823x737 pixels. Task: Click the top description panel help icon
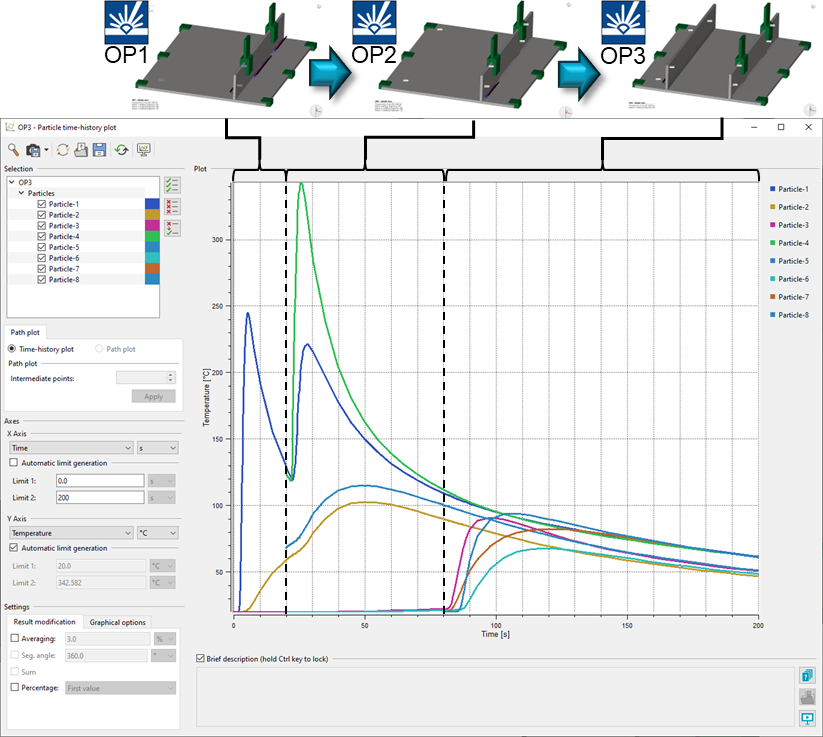point(807,675)
